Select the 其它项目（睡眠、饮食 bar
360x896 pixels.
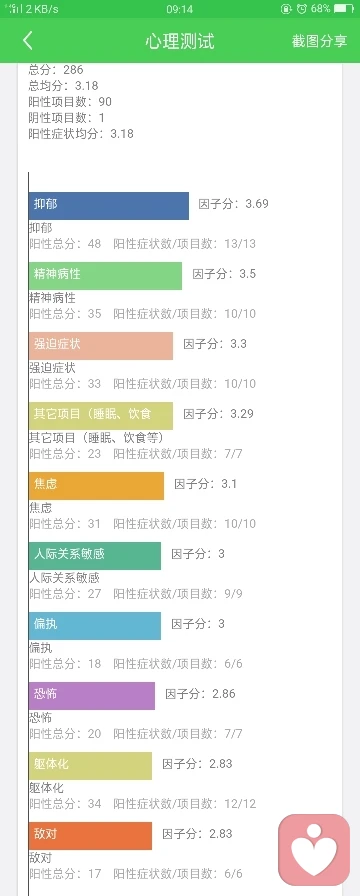pos(101,416)
